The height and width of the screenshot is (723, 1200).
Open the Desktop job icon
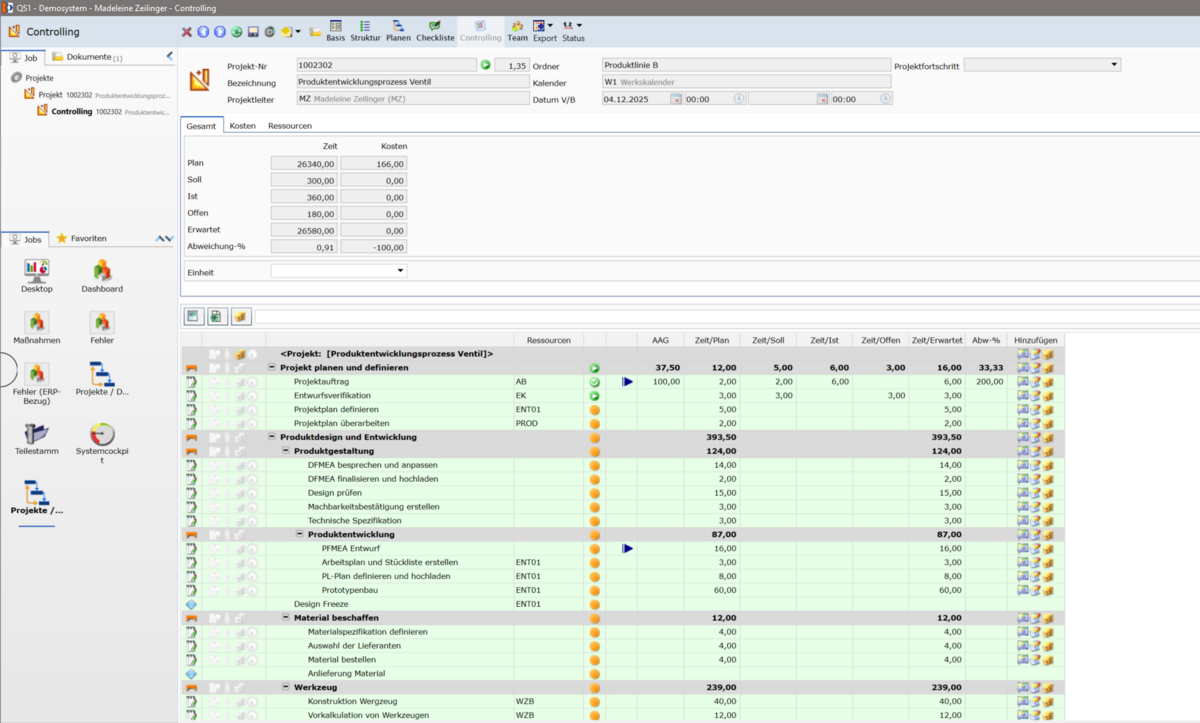point(37,276)
